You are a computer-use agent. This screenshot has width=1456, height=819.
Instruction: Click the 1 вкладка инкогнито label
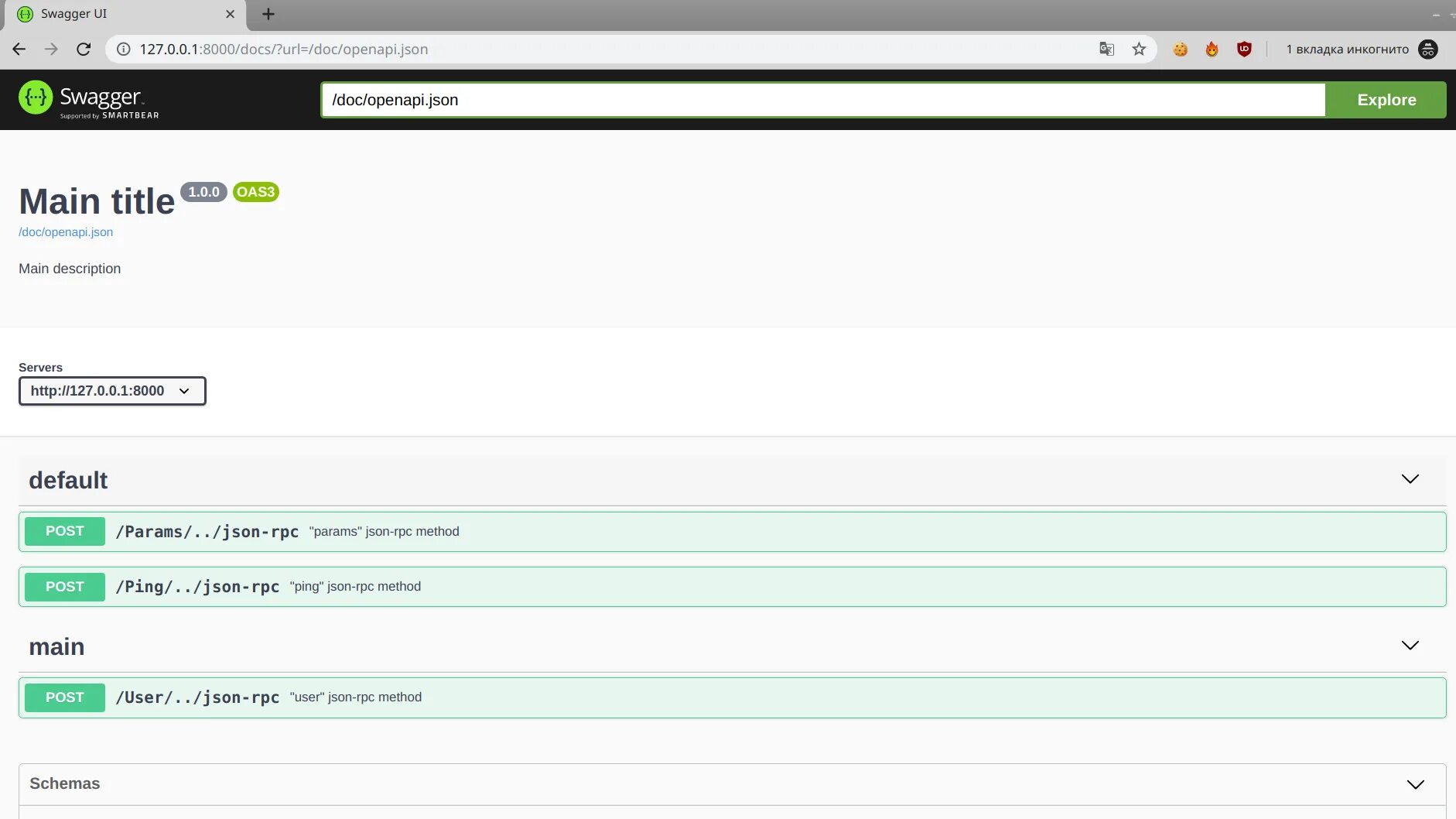[1347, 50]
